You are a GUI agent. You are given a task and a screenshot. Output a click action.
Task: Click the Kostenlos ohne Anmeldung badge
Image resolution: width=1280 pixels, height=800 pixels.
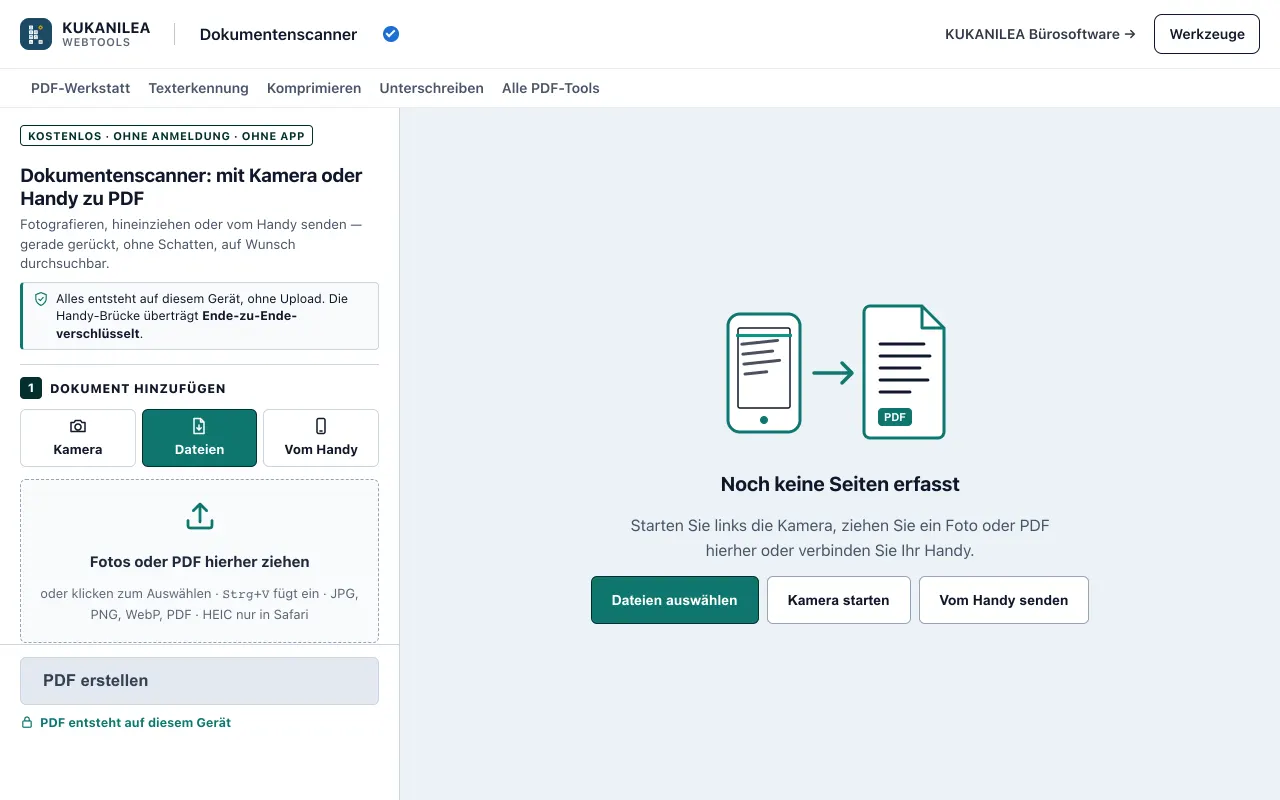pyautogui.click(x=166, y=136)
